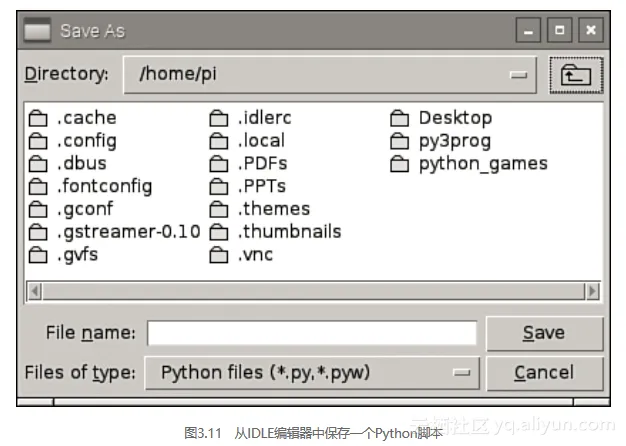
Task: Click the .config folder icon
Action: (38, 141)
